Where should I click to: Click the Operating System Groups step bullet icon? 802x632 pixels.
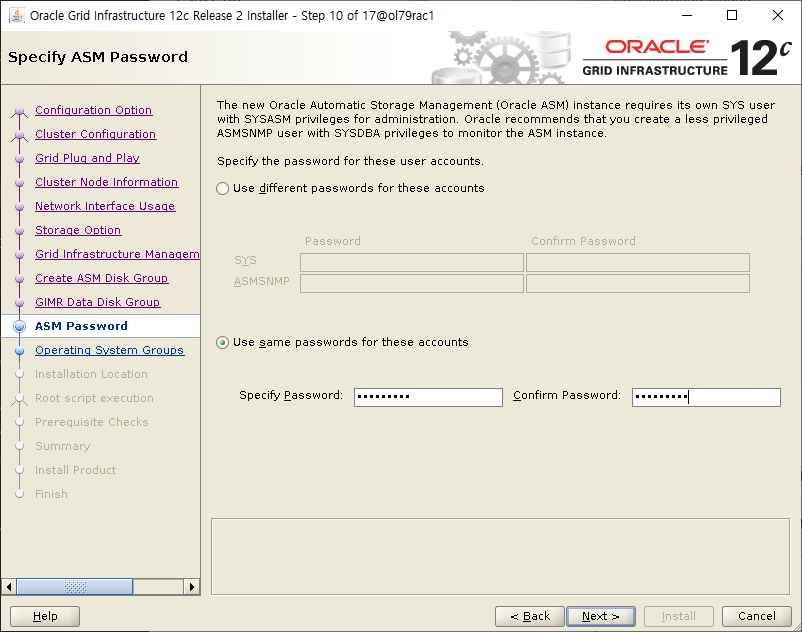tap(19, 351)
